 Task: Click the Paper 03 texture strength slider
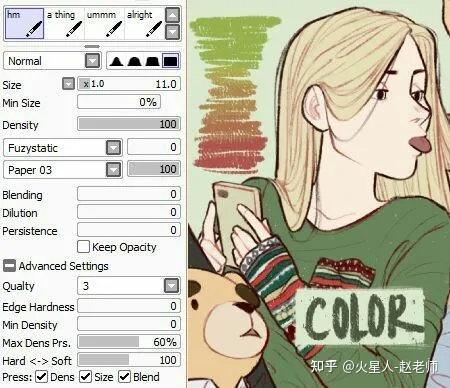tap(154, 169)
